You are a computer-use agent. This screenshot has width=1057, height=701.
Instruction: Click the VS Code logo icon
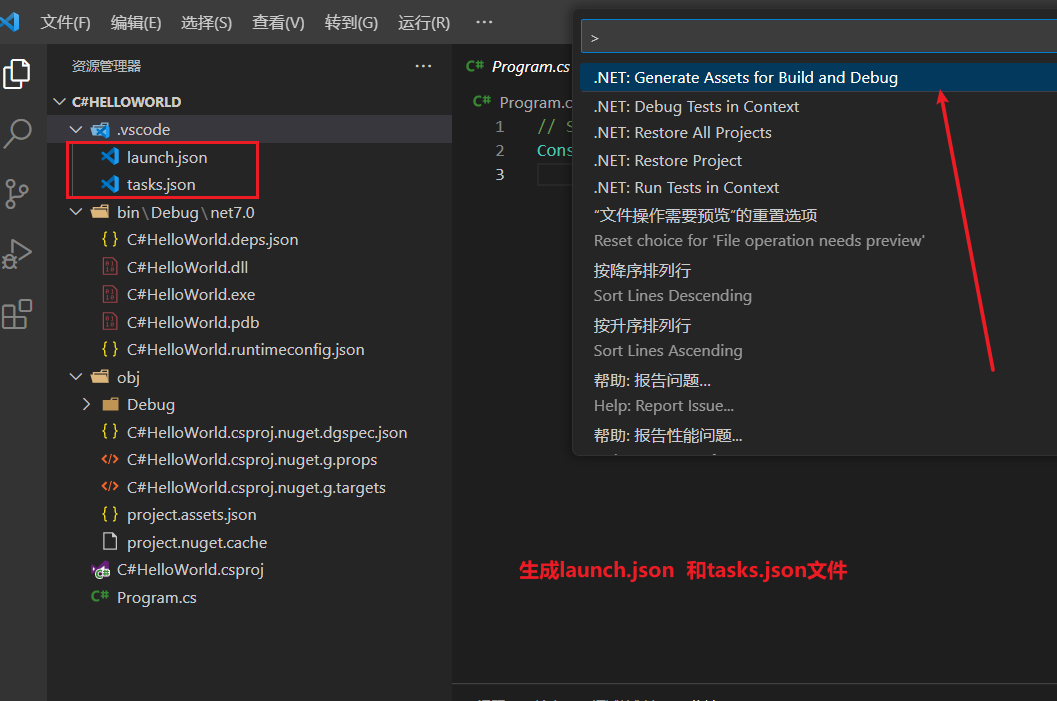pyautogui.click(x=10, y=22)
